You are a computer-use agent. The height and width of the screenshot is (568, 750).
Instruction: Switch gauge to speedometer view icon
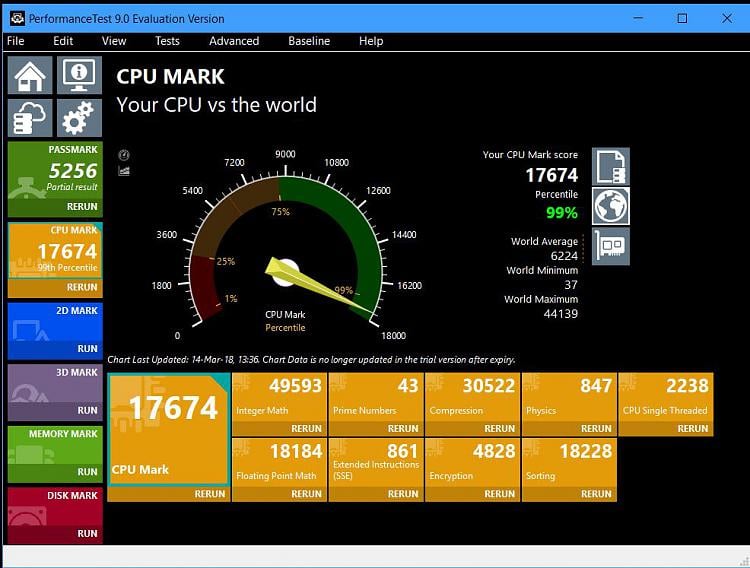coord(124,155)
